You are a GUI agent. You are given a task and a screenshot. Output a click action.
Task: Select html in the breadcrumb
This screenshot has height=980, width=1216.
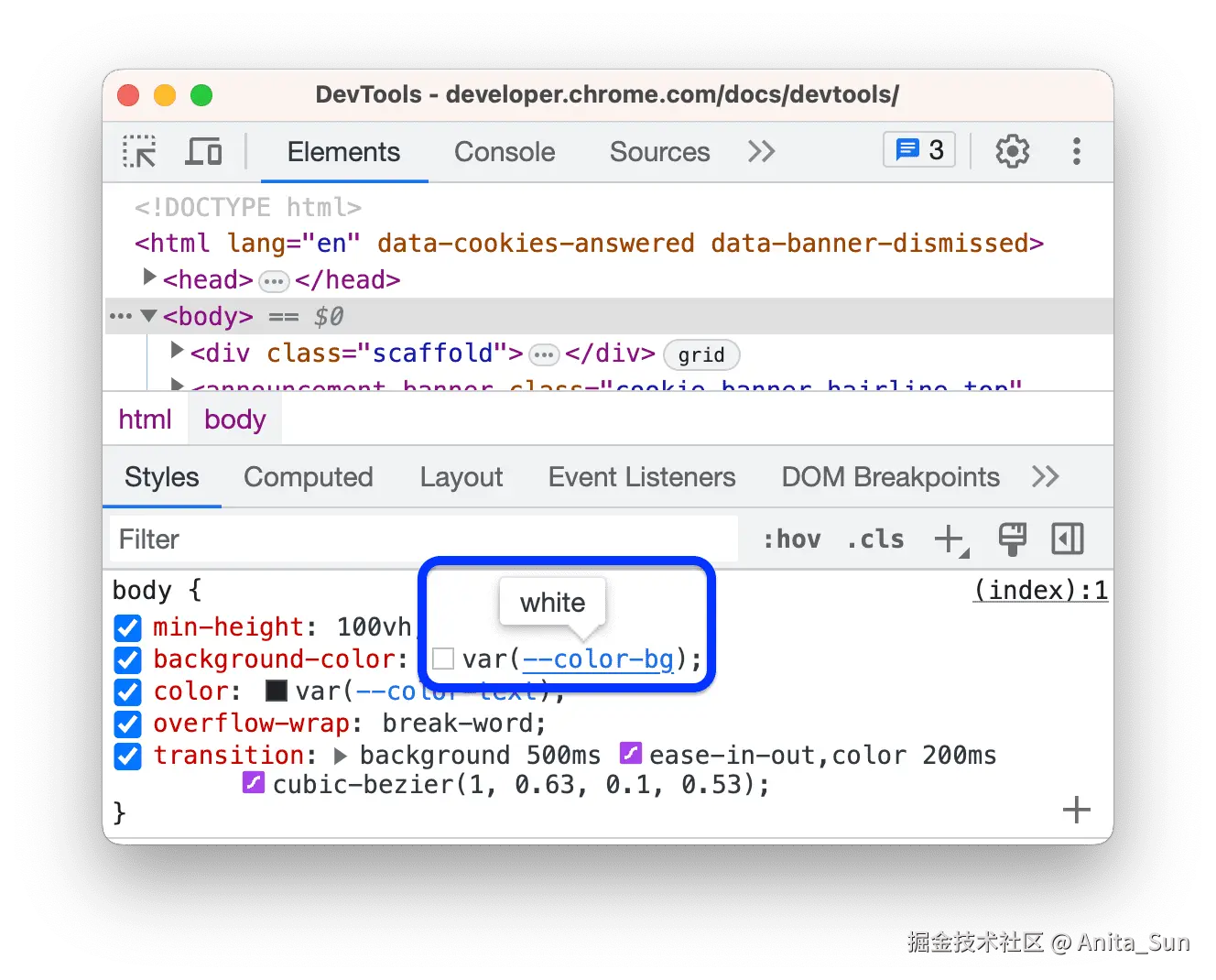click(145, 419)
